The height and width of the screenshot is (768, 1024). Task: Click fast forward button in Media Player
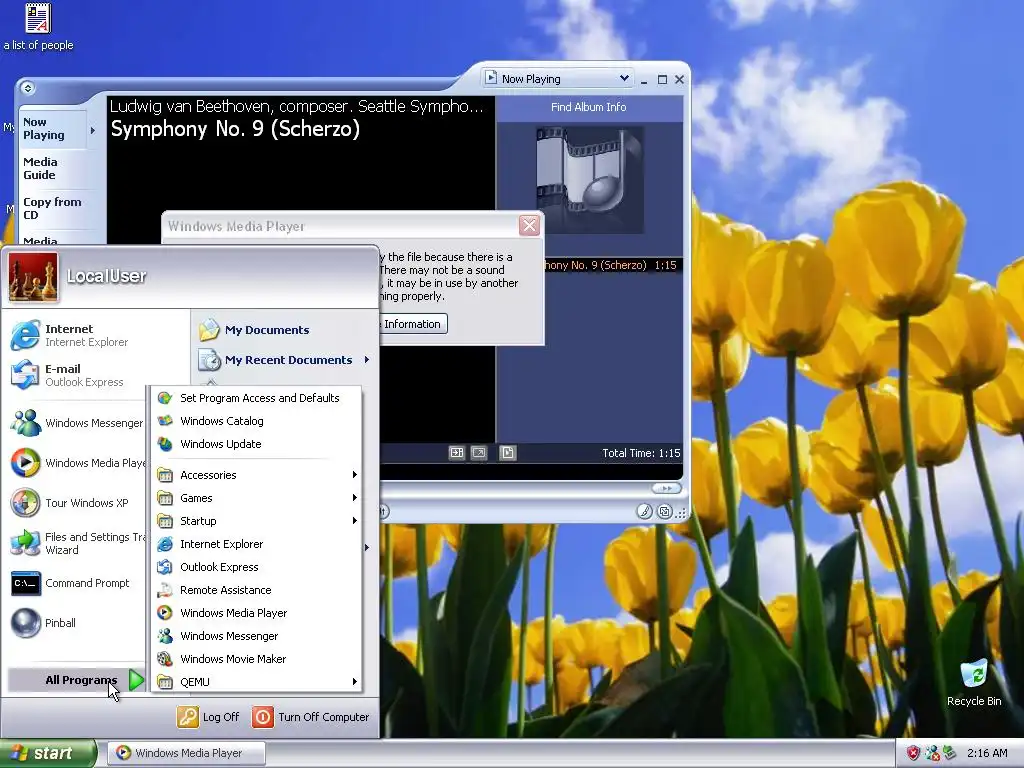[x=666, y=488]
